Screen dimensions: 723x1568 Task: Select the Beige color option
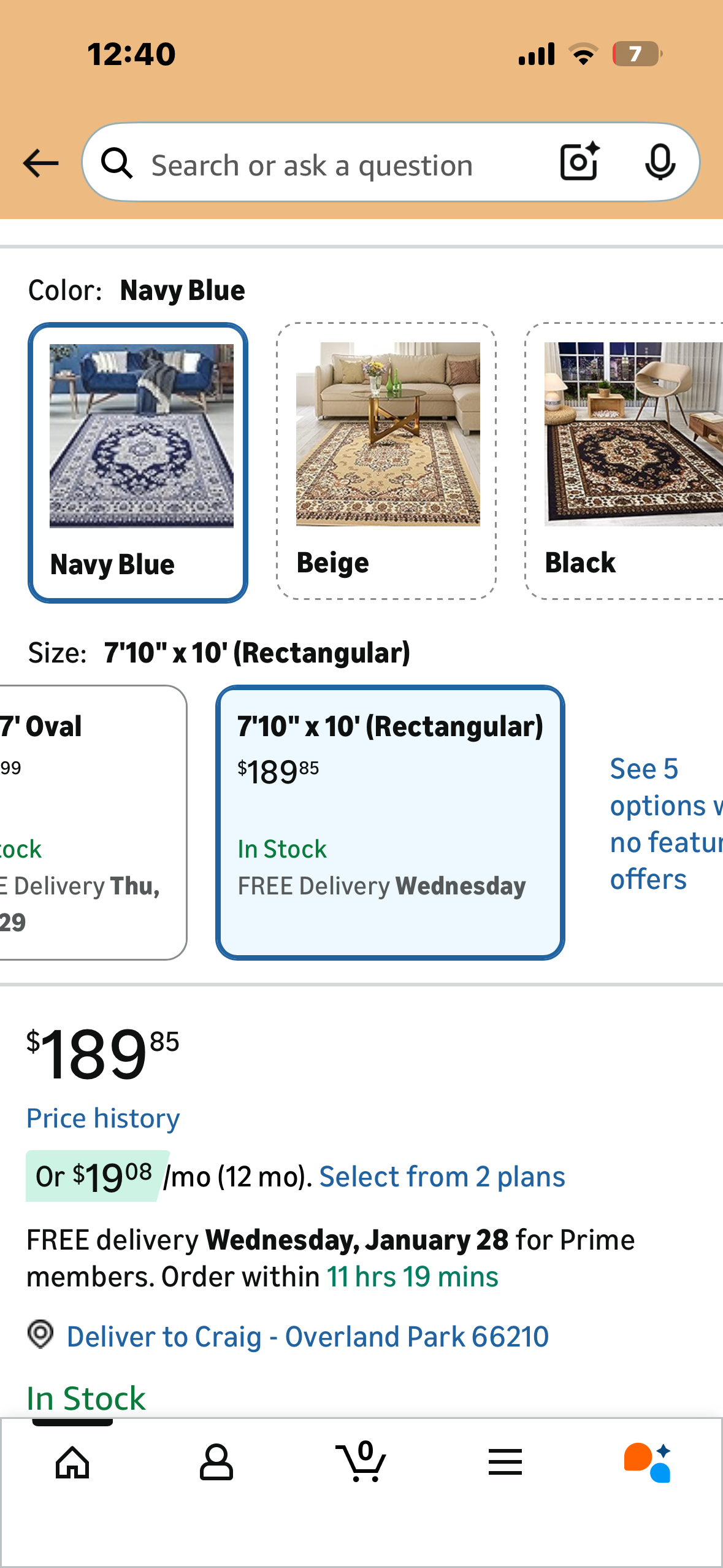click(387, 458)
